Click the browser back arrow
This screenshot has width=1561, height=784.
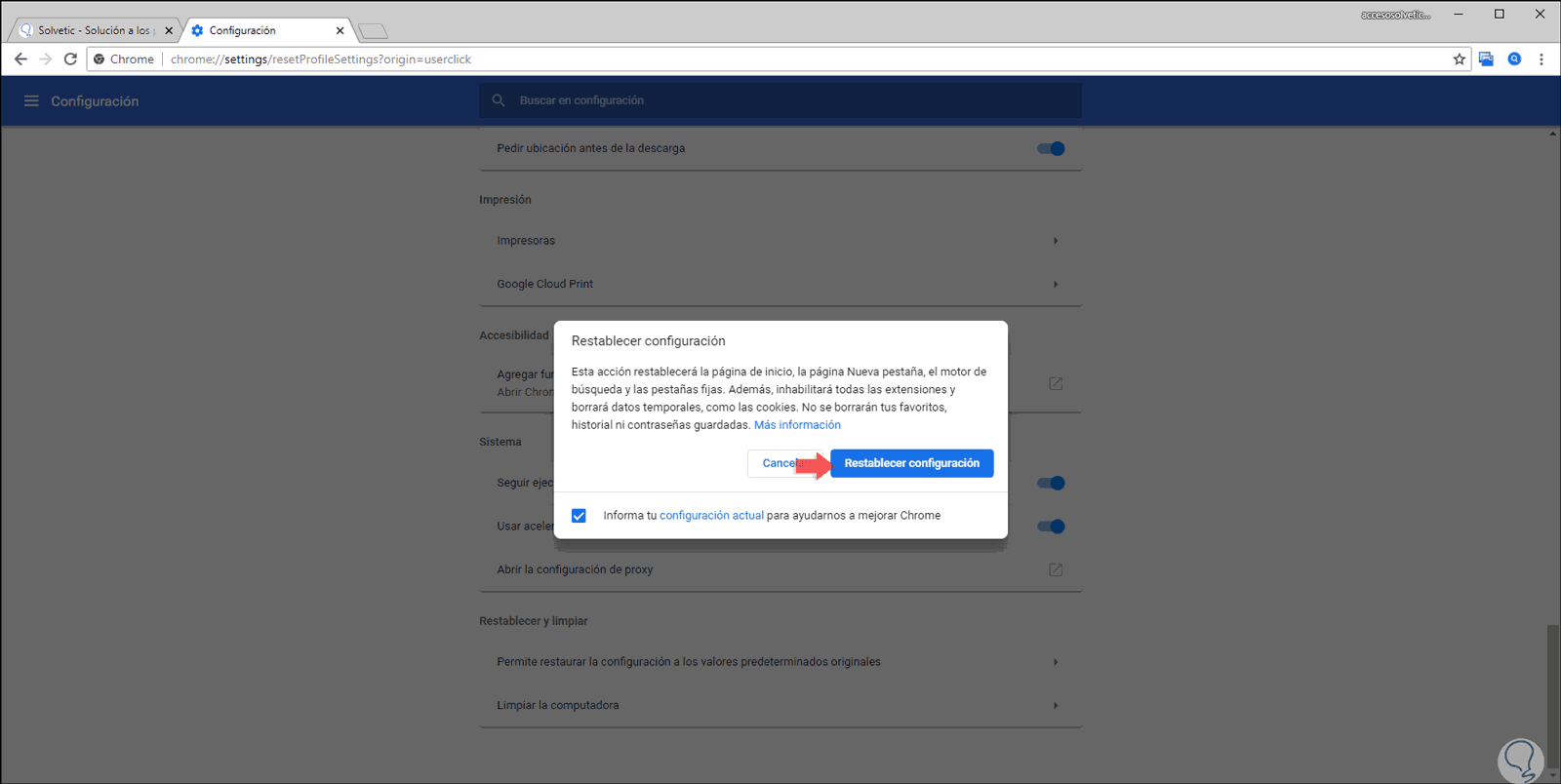[x=20, y=59]
